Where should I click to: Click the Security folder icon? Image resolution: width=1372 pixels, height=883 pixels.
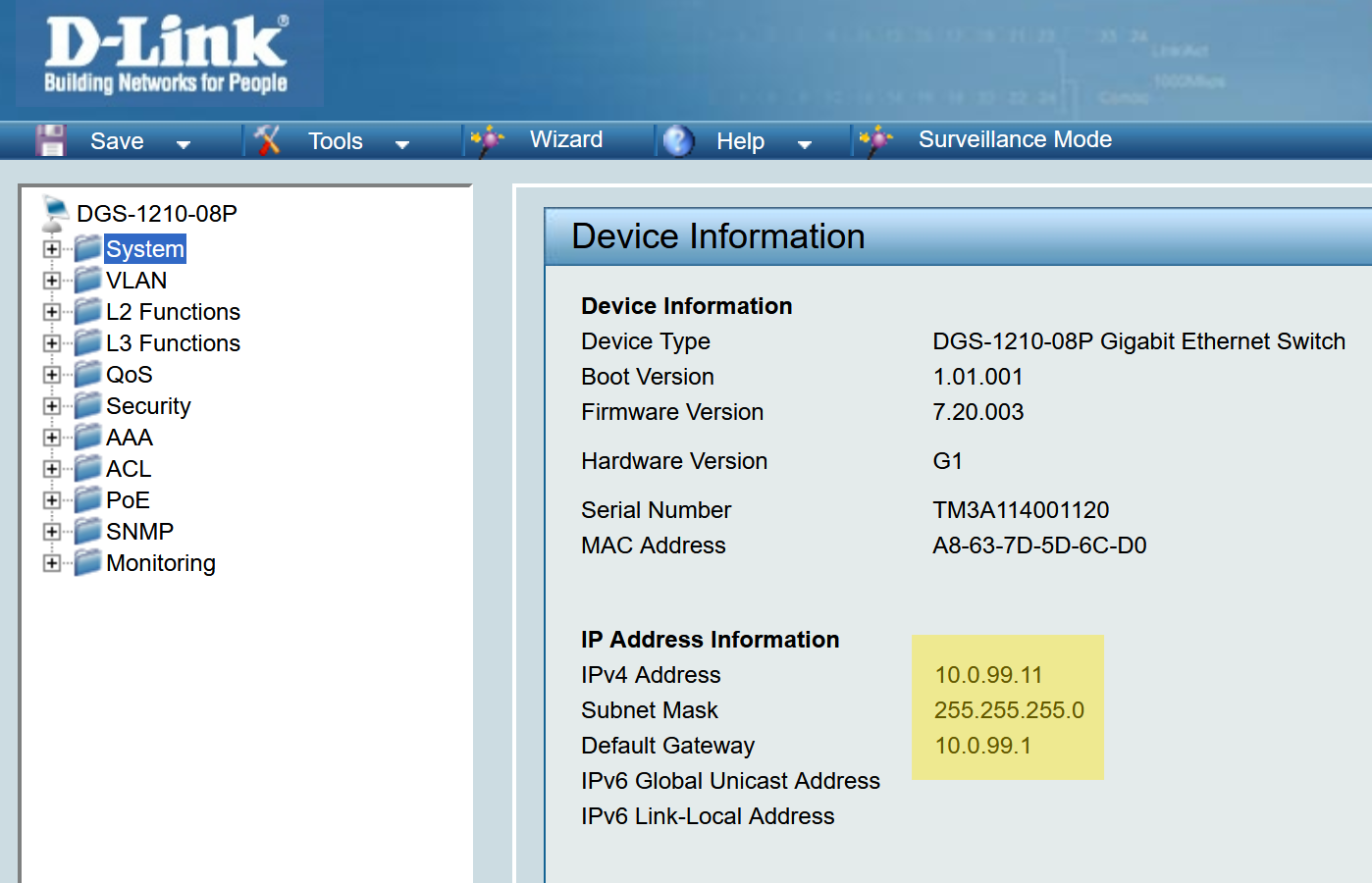(x=88, y=405)
